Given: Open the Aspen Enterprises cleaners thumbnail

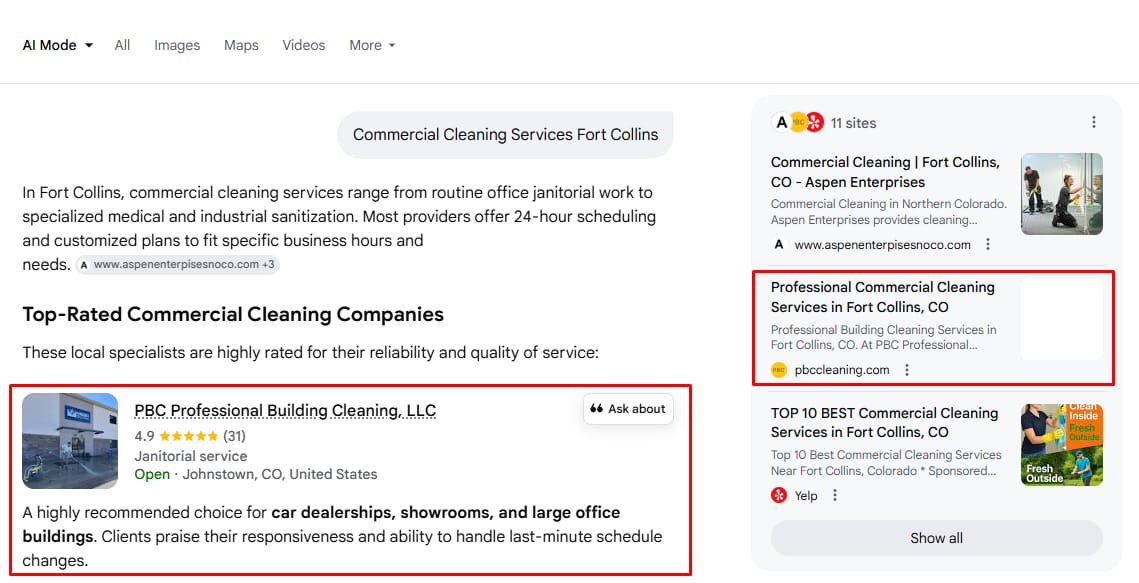Looking at the screenshot, I should click(1061, 194).
